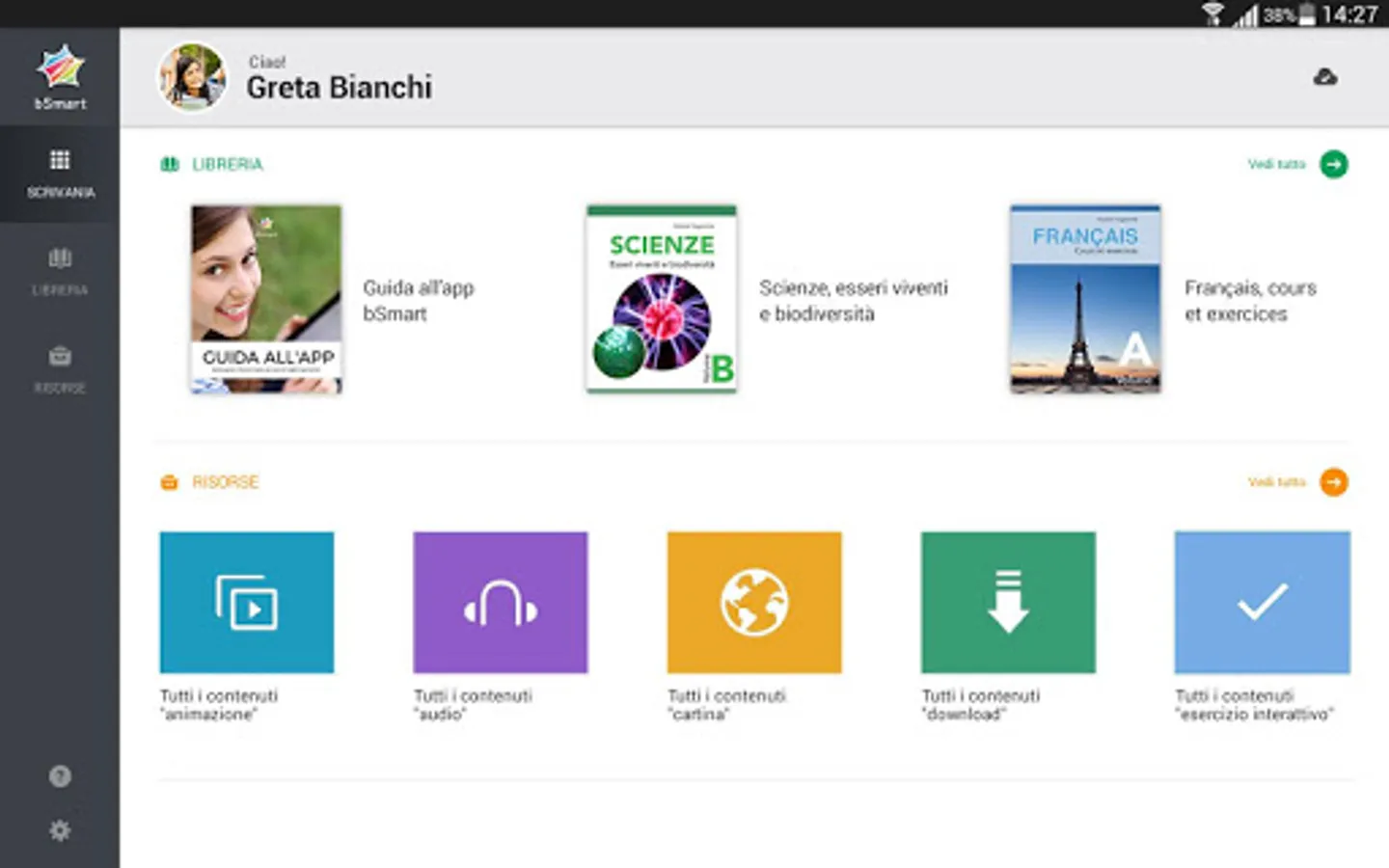Open the Scienze book cover
This screenshot has width=1389, height=868.
pyautogui.click(x=662, y=299)
